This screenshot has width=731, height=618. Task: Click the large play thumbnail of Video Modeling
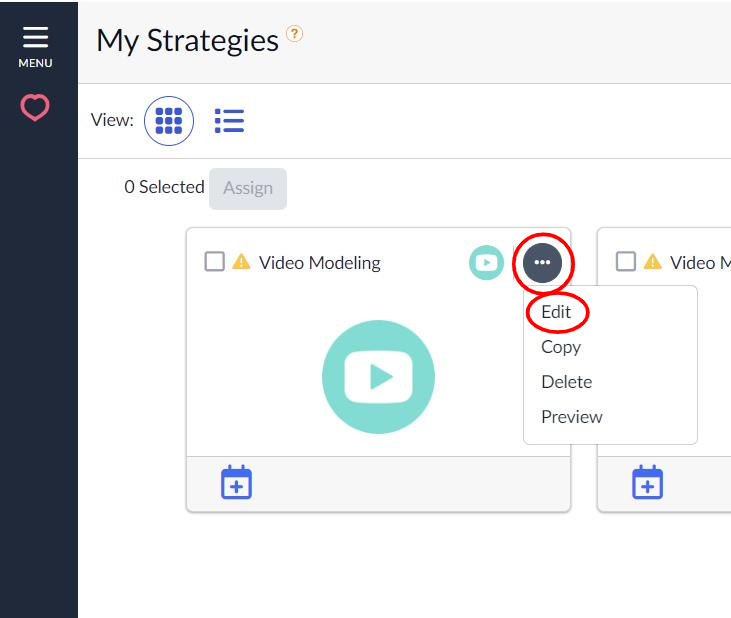(x=379, y=377)
